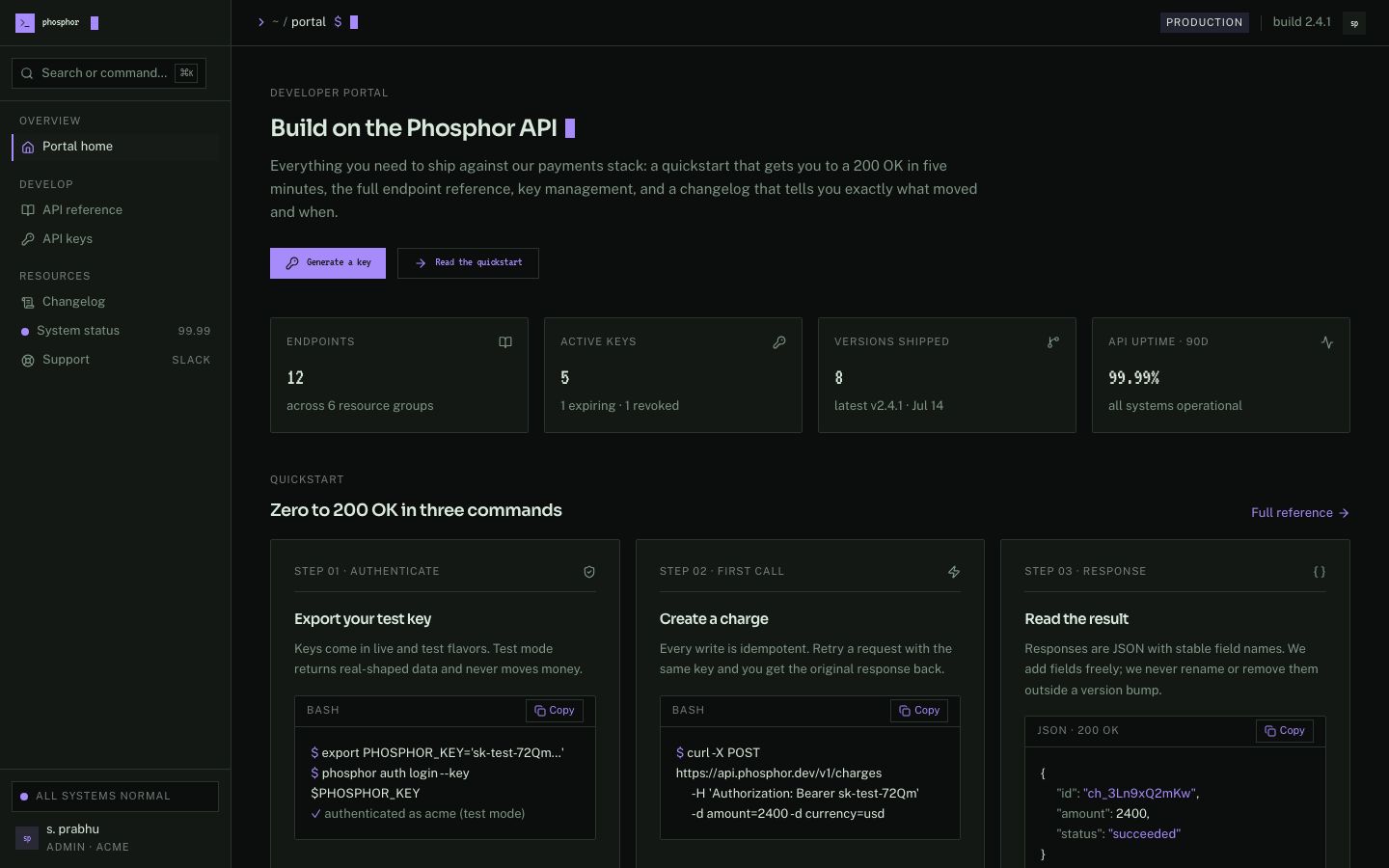Click Read the quickstart button
This screenshot has width=1389, height=868.
click(x=468, y=263)
